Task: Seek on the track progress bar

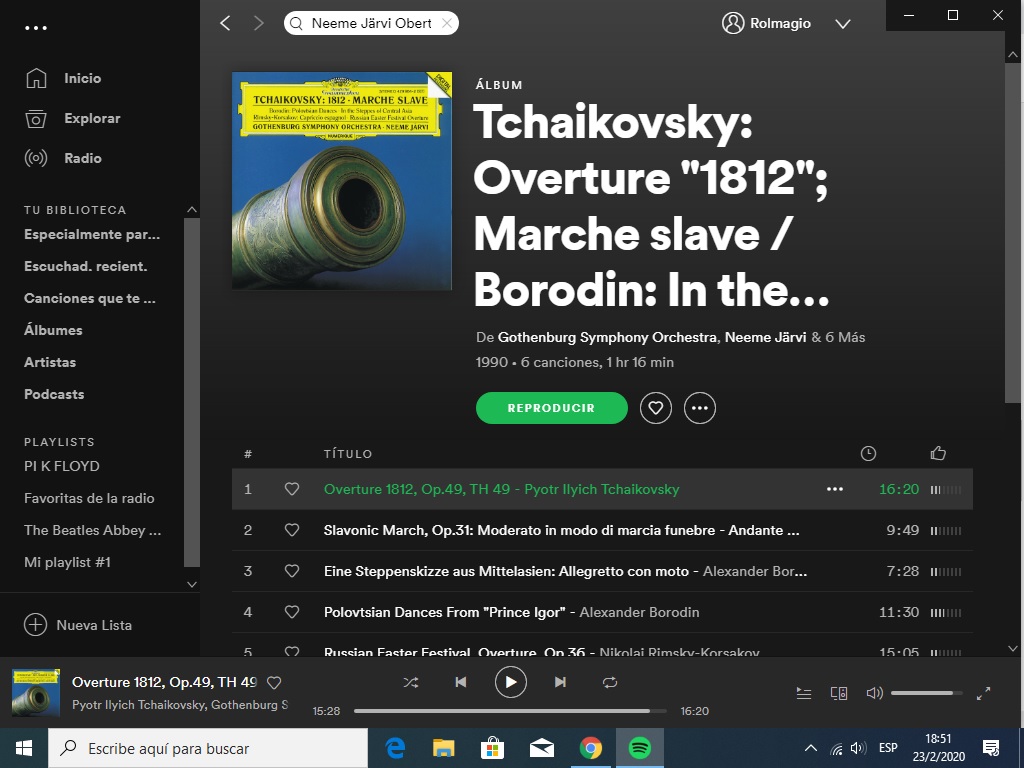Action: 510,711
